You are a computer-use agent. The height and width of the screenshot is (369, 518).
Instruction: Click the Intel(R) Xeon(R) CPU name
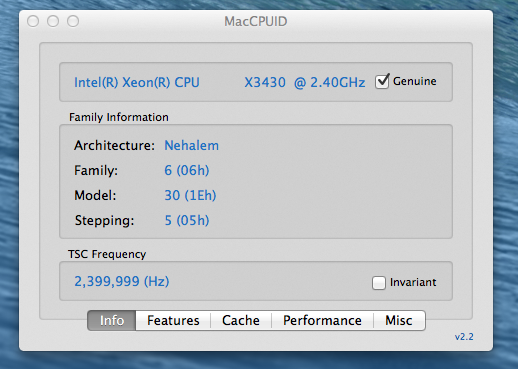tap(137, 82)
